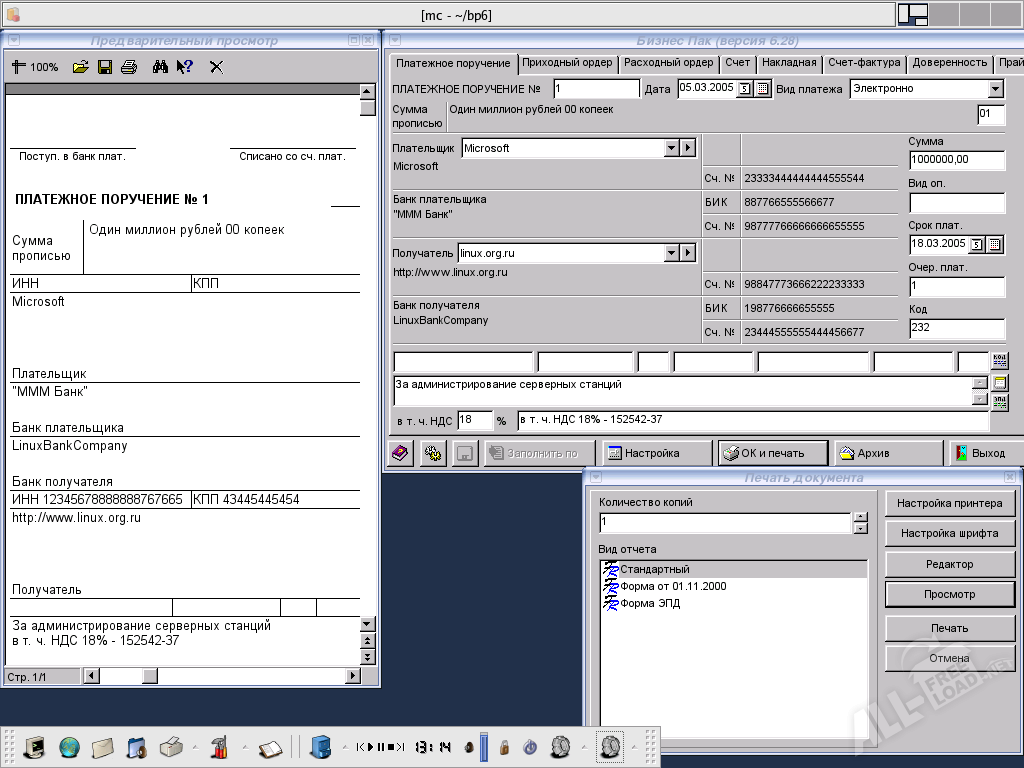Switch to the Приходный ордер tab
The height and width of the screenshot is (768, 1024).
(567, 62)
